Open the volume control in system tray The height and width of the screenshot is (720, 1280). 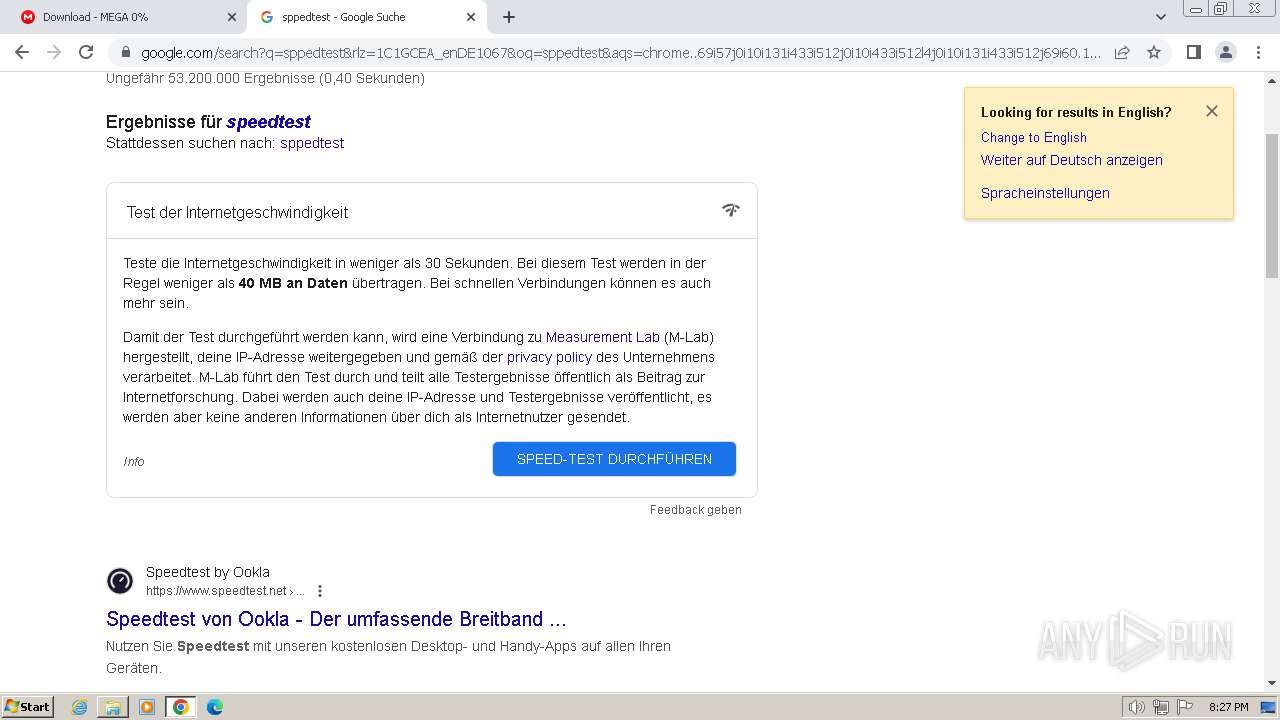1137,707
